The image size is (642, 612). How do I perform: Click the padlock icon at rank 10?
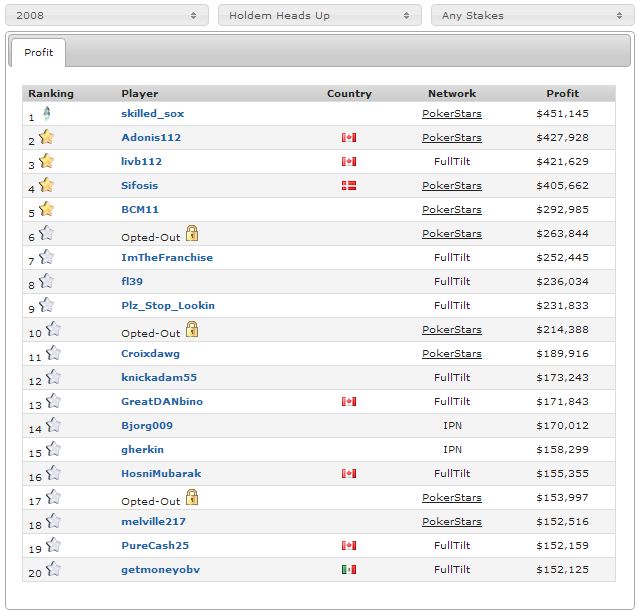[x=192, y=329]
